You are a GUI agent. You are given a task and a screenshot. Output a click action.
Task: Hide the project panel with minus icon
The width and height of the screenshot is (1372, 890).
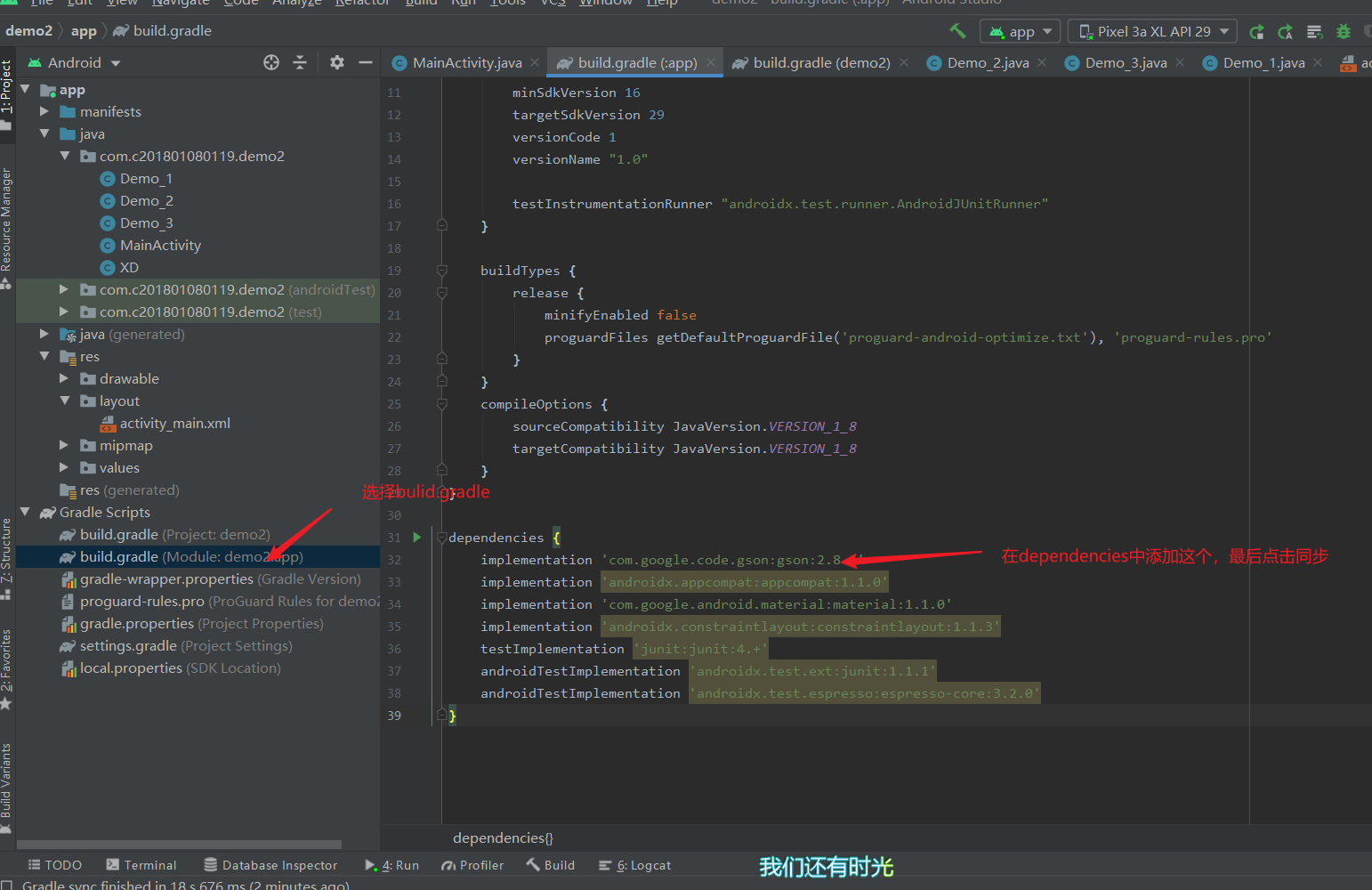(x=365, y=62)
